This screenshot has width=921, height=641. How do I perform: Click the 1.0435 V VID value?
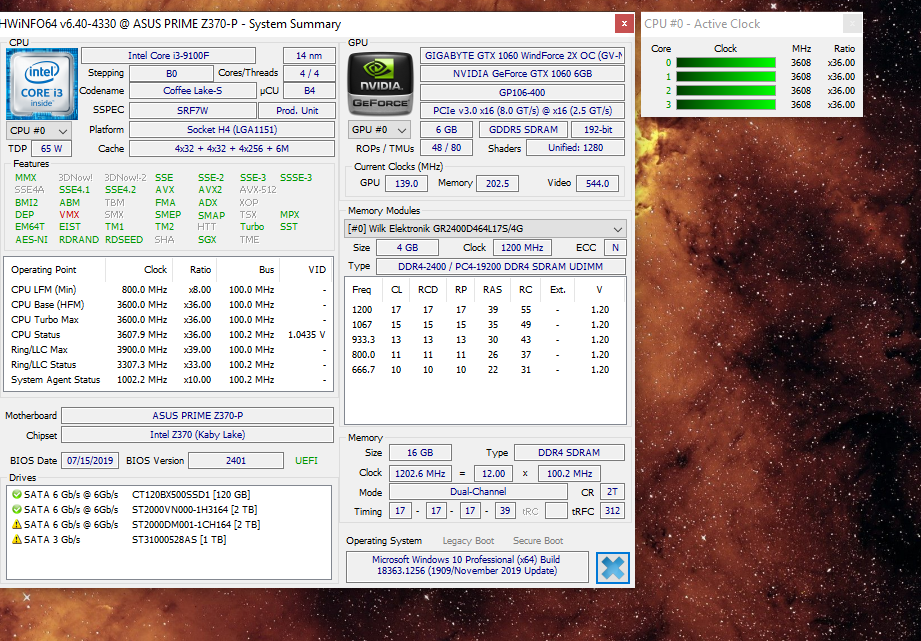pos(306,335)
